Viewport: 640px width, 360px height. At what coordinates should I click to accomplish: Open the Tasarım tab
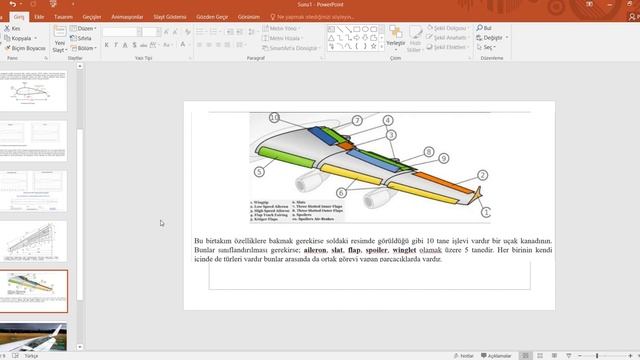pyautogui.click(x=63, y=17)
